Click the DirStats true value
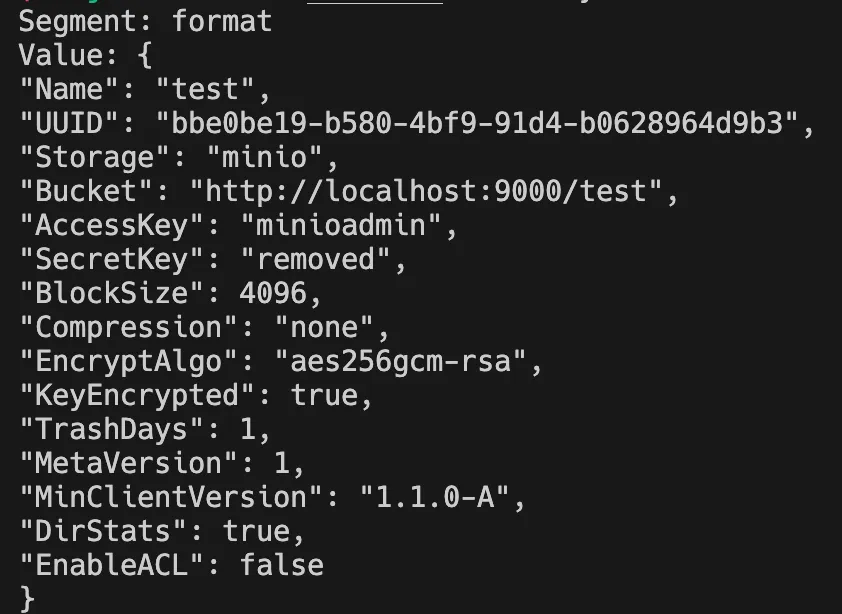 256,531
